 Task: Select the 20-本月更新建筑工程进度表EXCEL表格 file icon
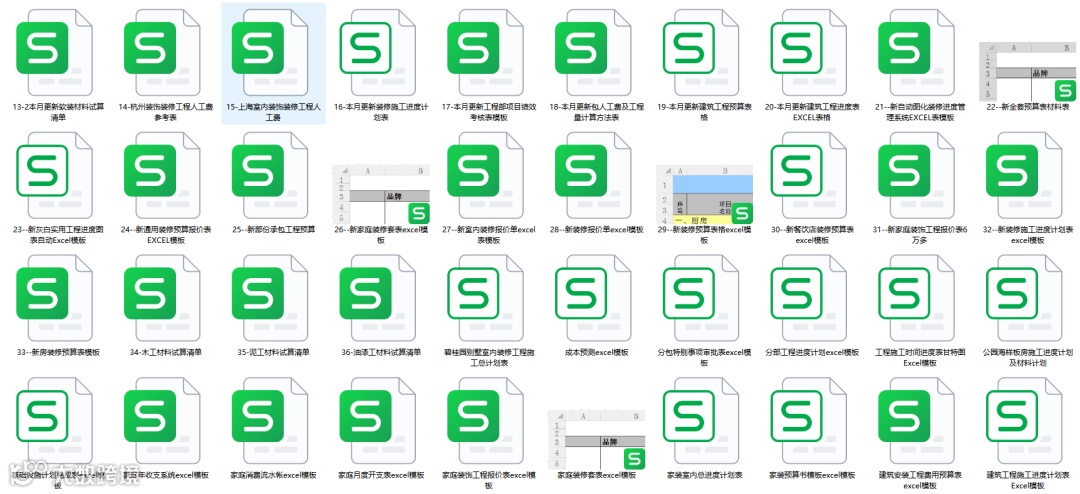point(809,52)
